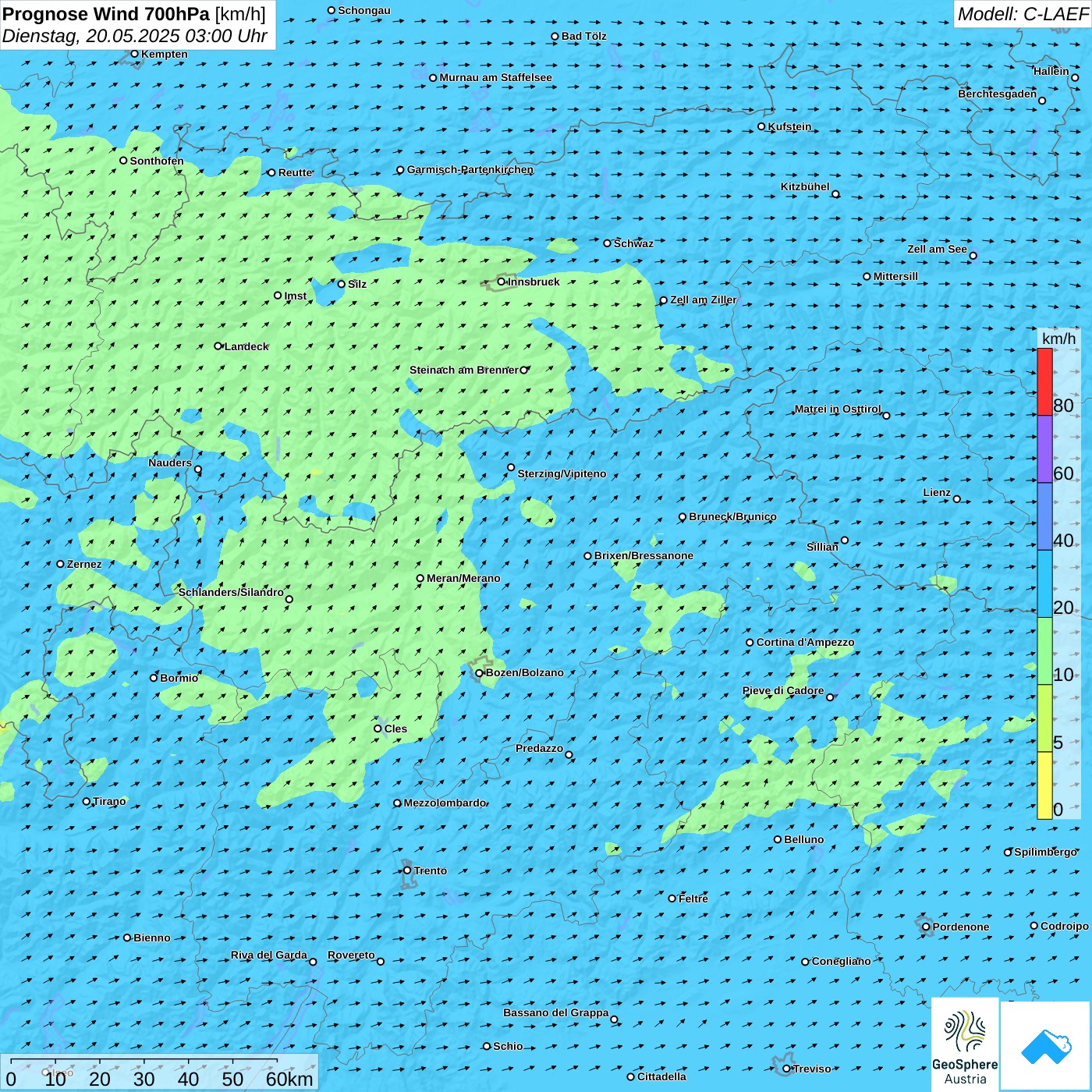Click the red 80 km/h legend color
The width and height of the screenshot is (1092, 1092).
point(1044,381)
